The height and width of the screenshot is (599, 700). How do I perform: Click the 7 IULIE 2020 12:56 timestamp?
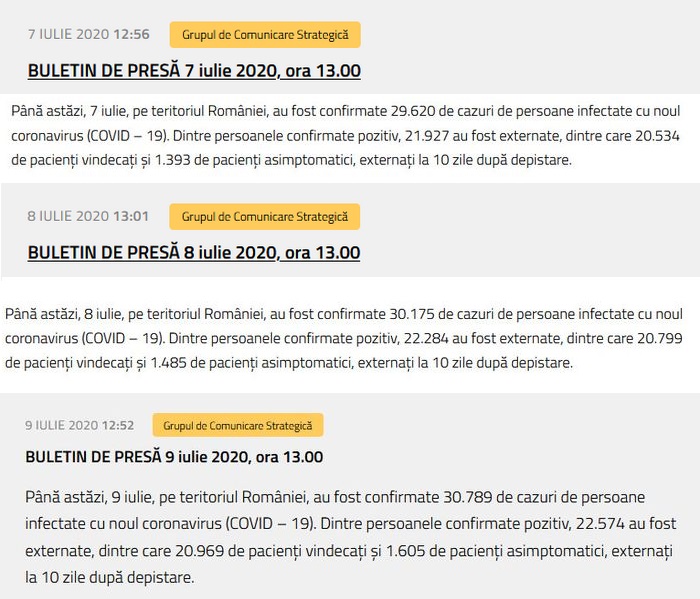click(x=89, y=34)
